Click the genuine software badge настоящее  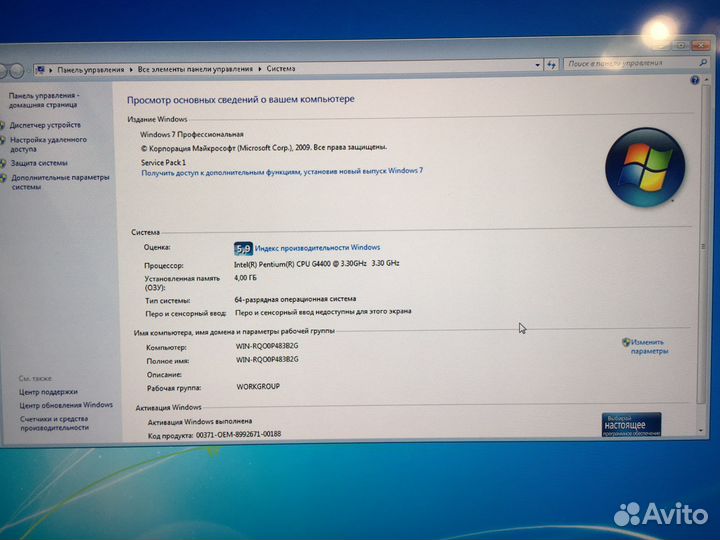click(x=631, y=425)
